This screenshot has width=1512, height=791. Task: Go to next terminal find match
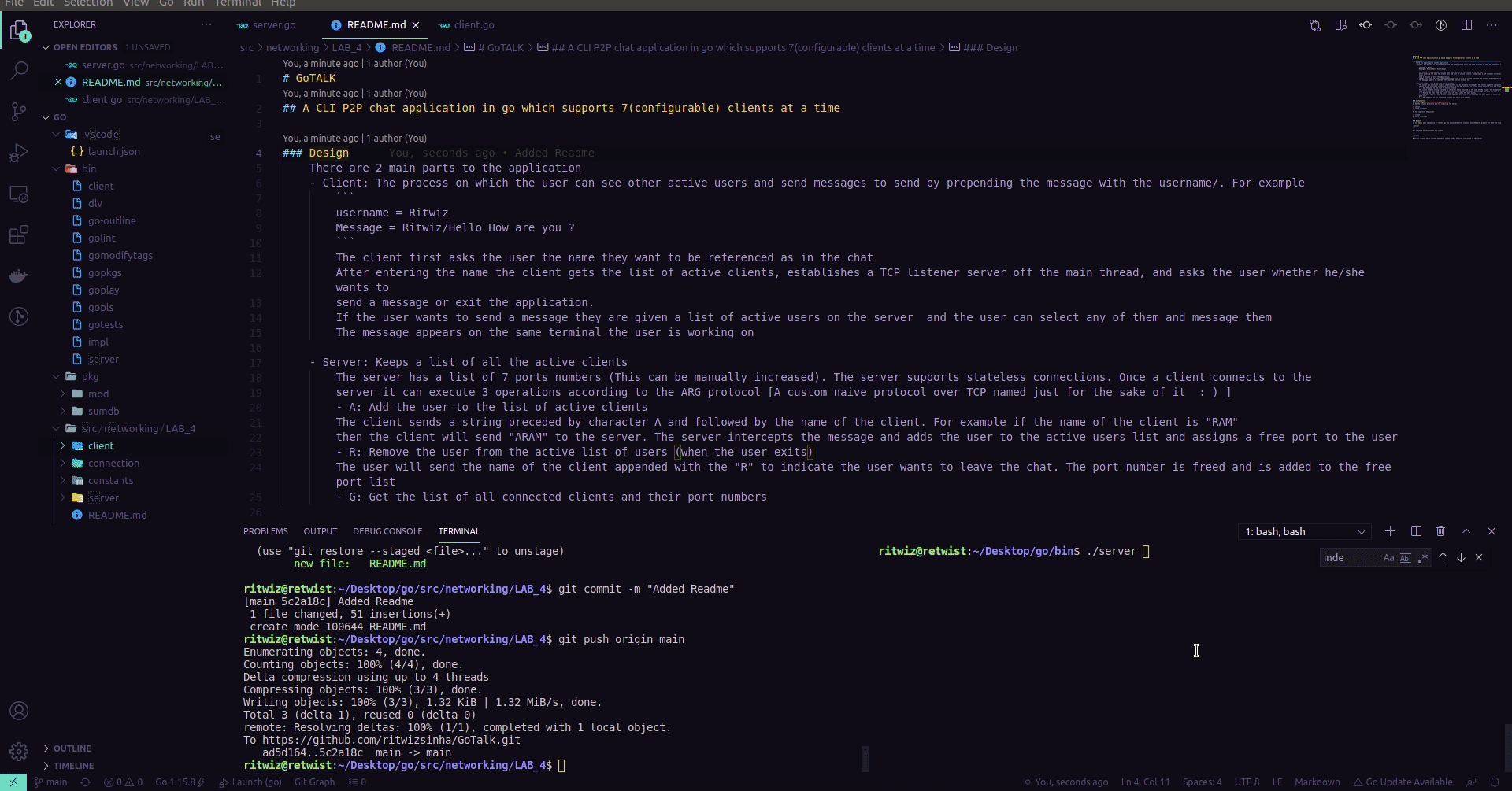point(1461,557)
